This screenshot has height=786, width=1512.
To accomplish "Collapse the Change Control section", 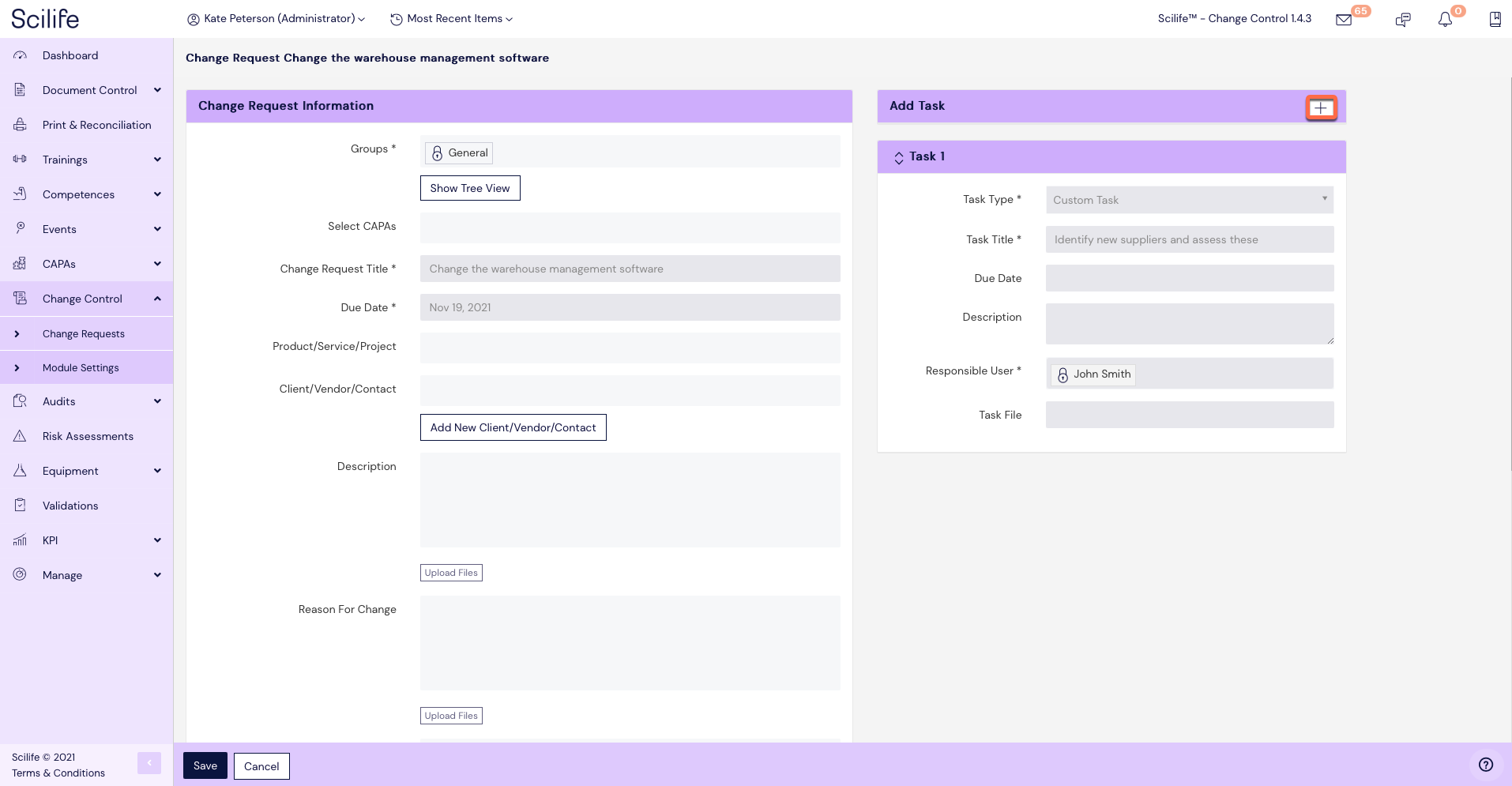I will click(x=158, y=299).
